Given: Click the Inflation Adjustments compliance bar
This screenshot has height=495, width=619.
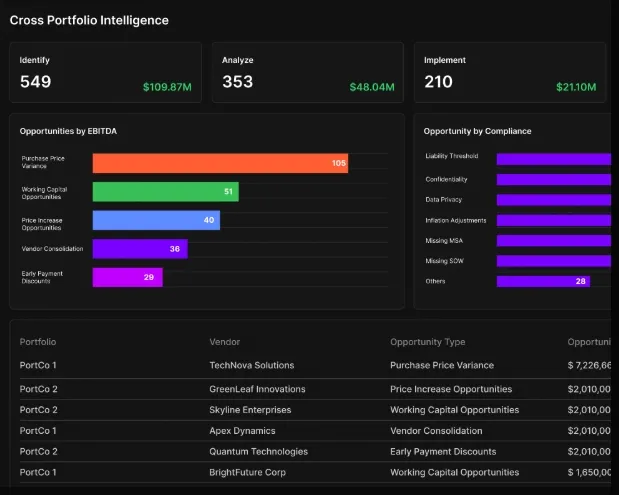Looking at the screenshot, I should (x=554, y=220).
